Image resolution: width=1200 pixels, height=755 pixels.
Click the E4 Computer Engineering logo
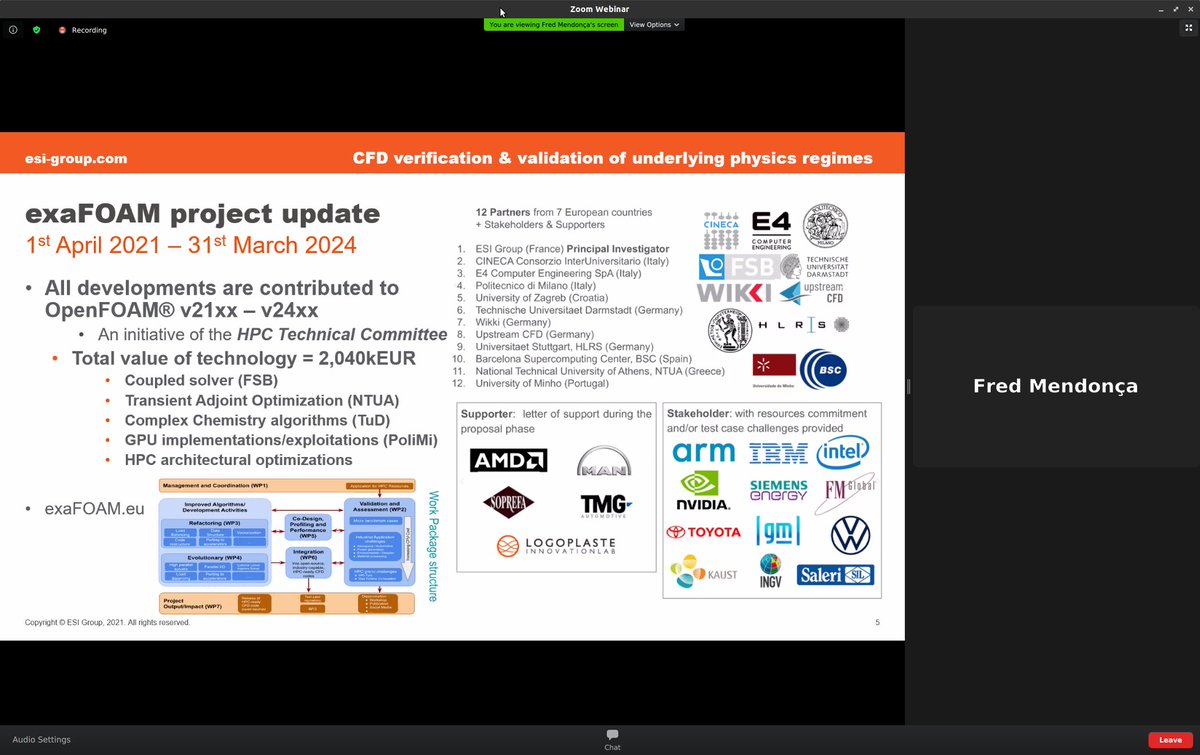(x=771, y=229)
